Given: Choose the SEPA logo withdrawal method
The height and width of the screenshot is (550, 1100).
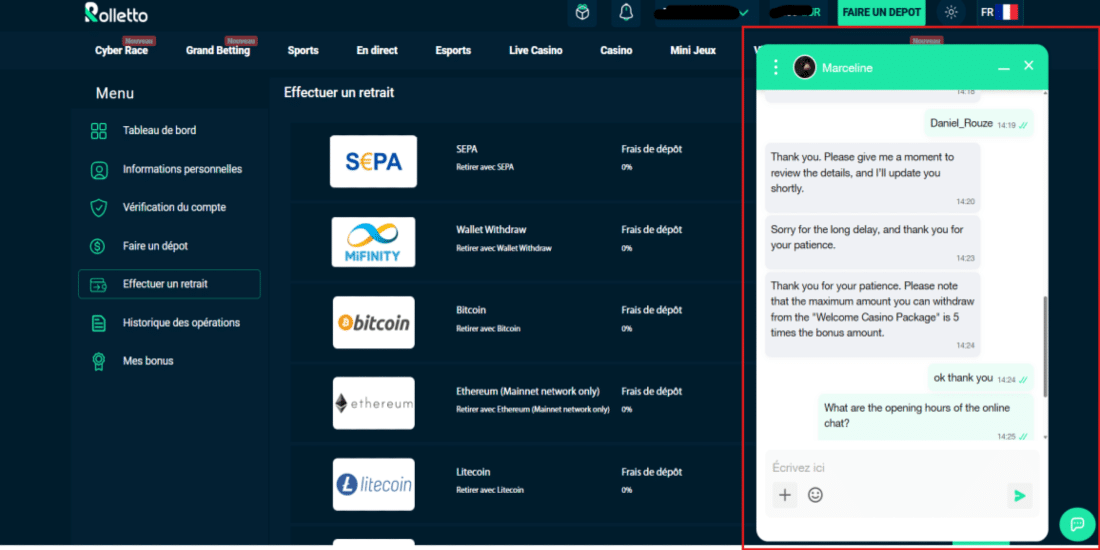Looking at the screenshot, I should tap(373, 161).
